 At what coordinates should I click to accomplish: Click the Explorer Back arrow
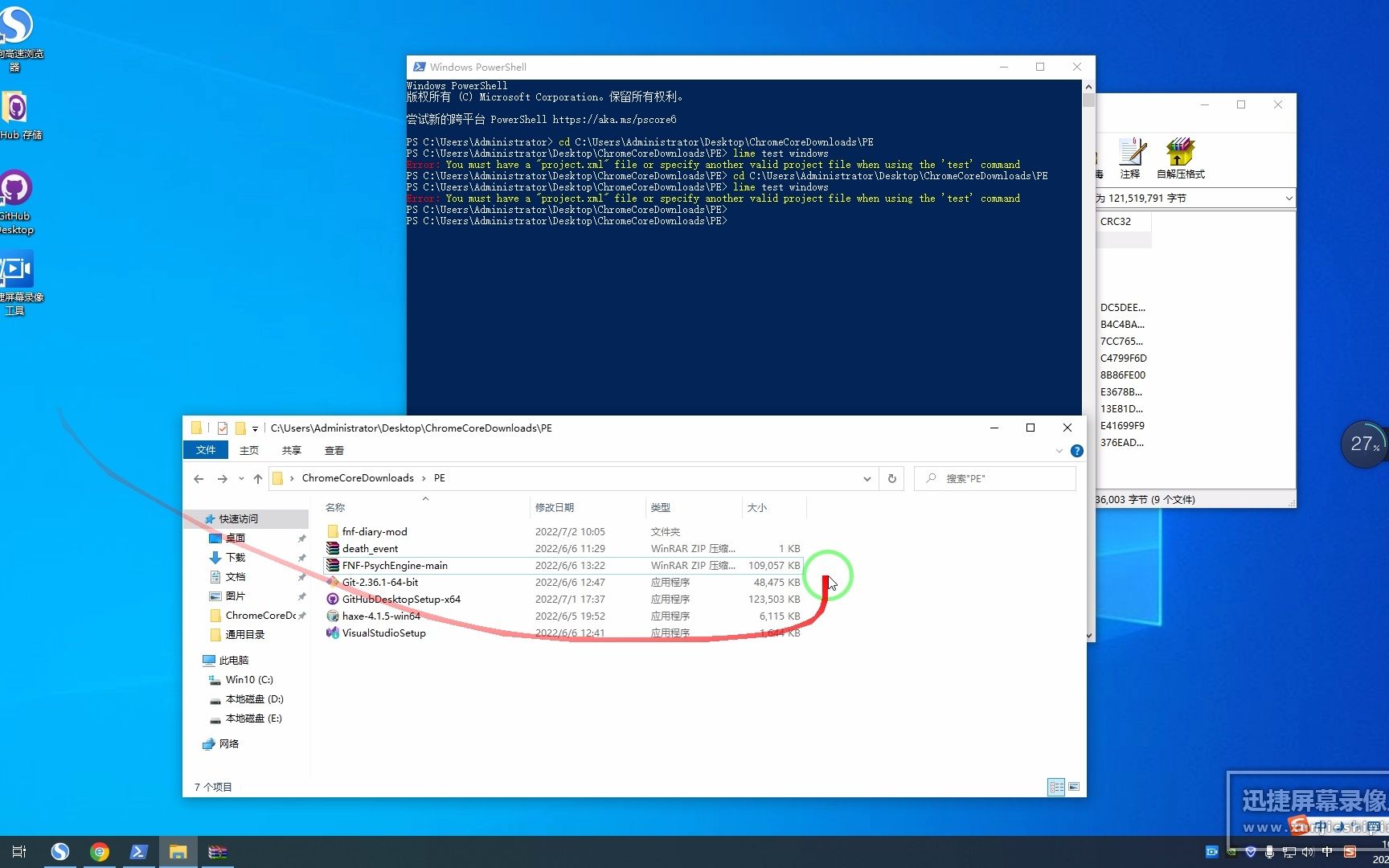[199, 478]
